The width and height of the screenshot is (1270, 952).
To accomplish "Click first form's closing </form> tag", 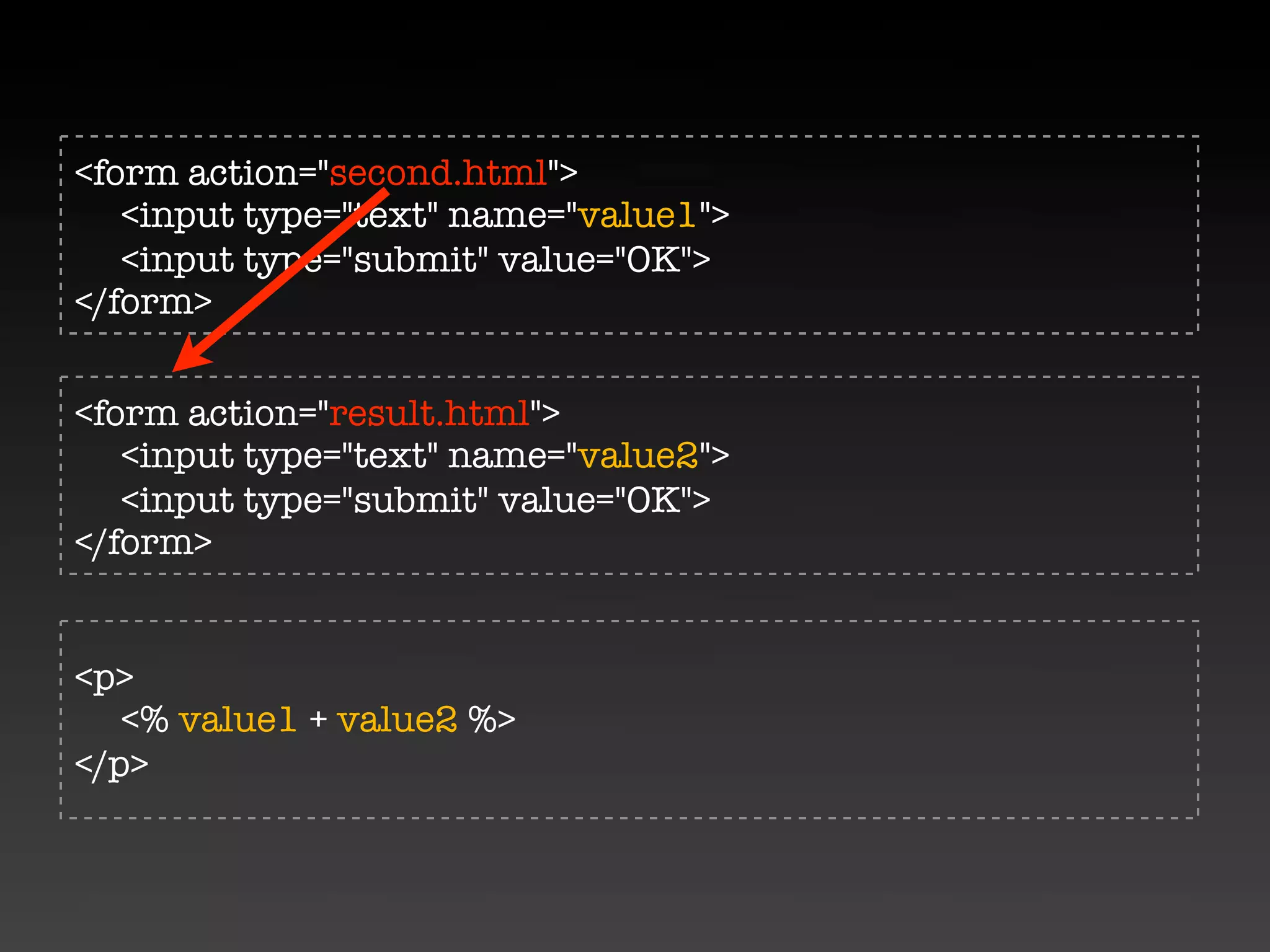I will click(x=143, y=303).
